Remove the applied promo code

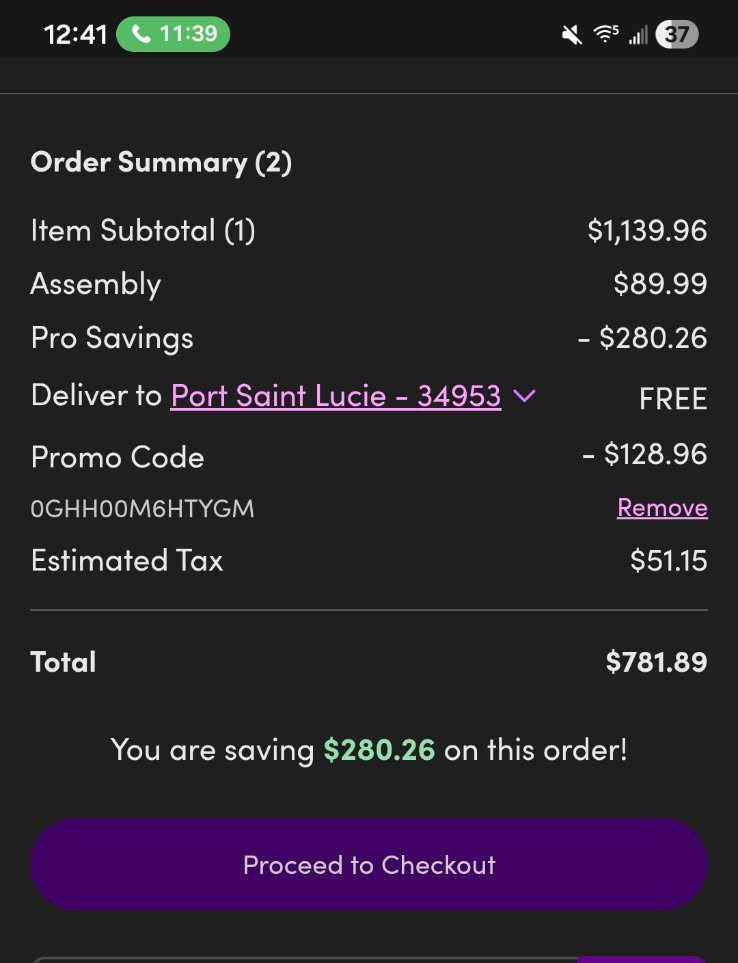[x=662, y=508]
